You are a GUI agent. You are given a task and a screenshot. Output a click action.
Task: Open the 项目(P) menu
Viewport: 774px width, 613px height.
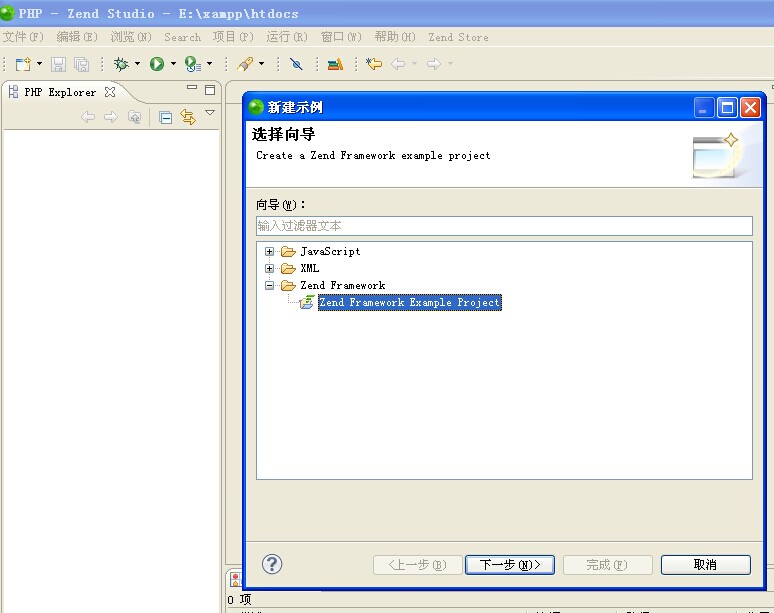pyautogui.click(x=233, y=37)
